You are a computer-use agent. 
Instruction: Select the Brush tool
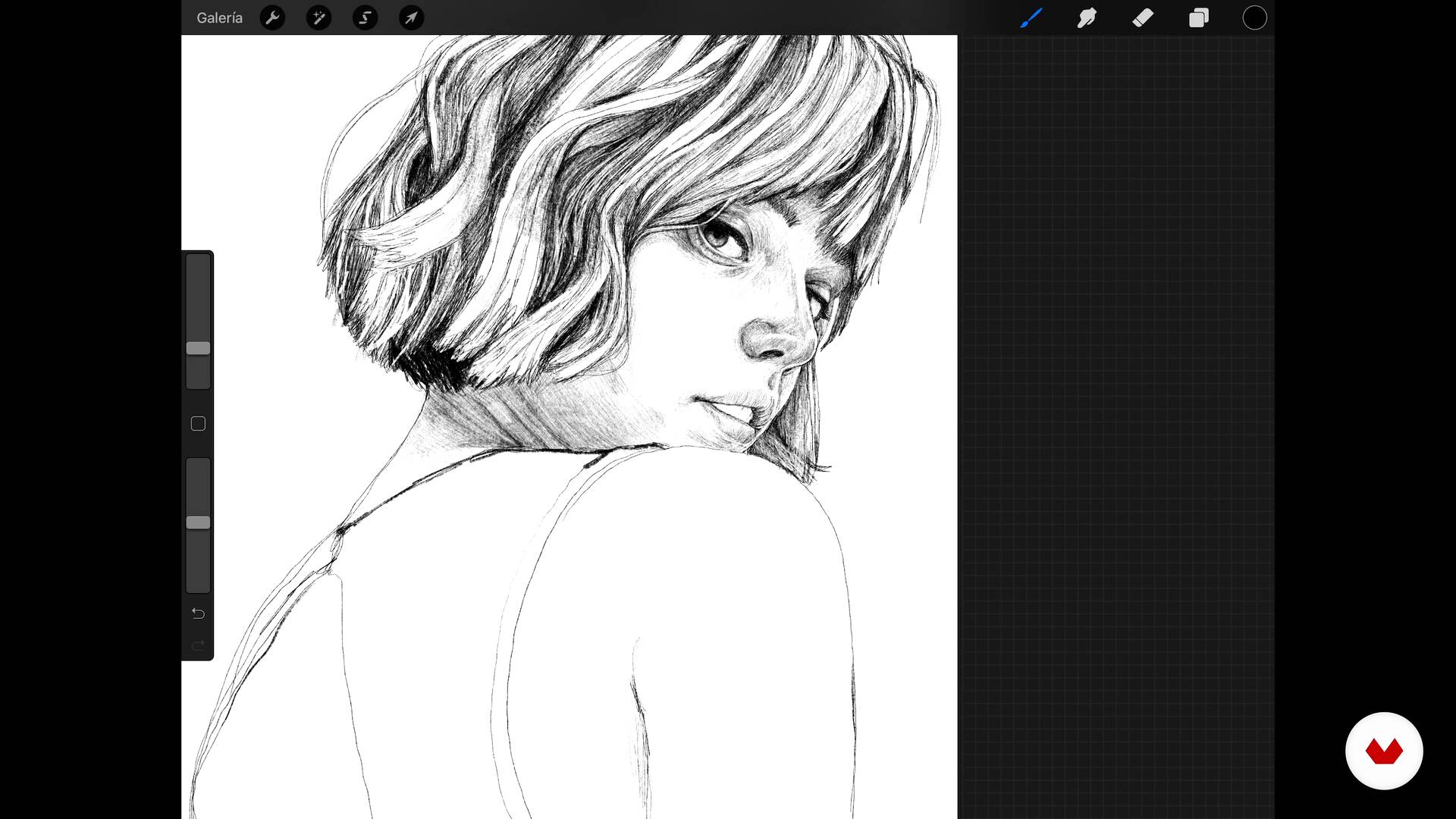(1031, 17)
